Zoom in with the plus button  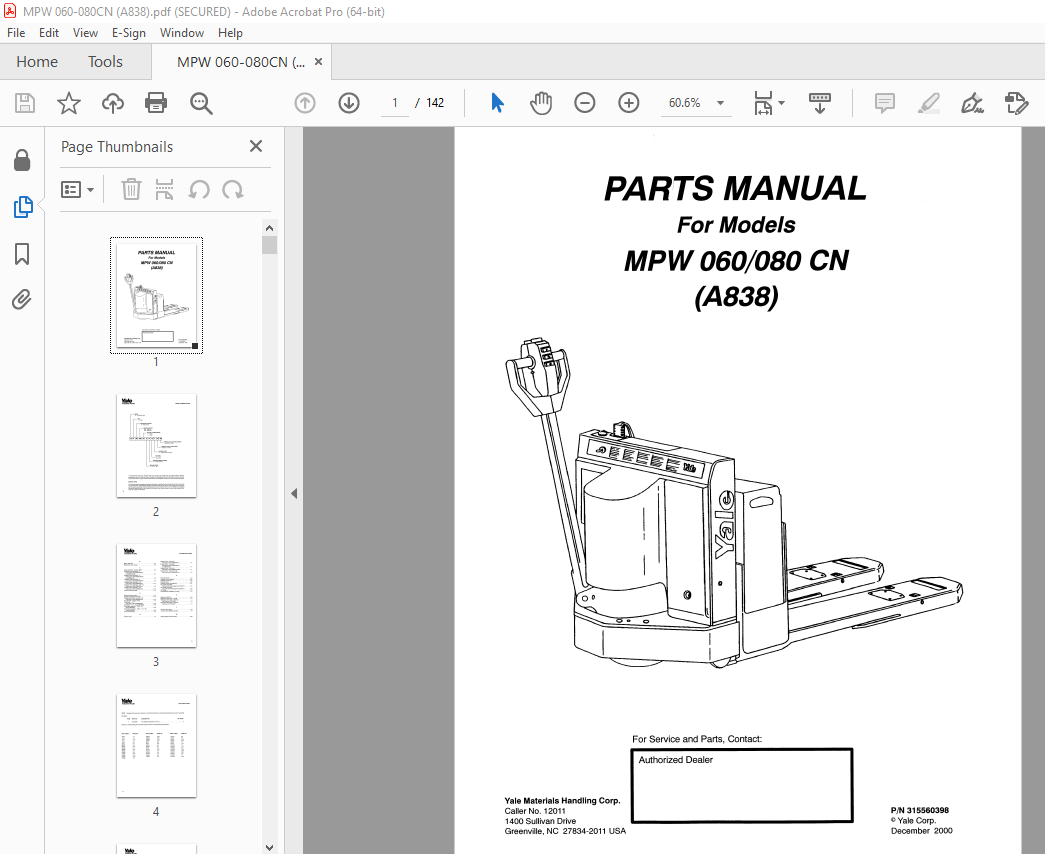pos(628,103)
